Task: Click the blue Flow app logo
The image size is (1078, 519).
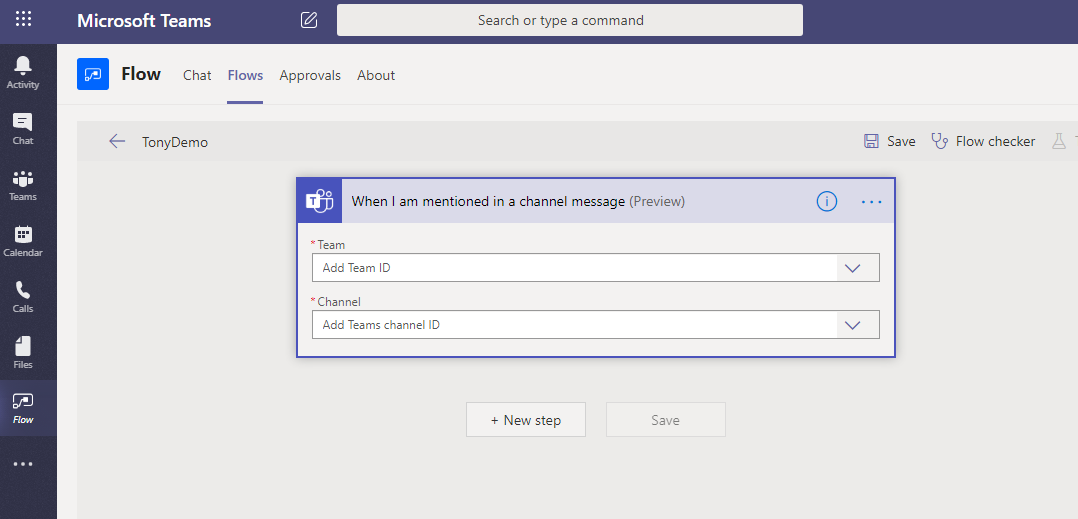Action: (x=93, y=74)
